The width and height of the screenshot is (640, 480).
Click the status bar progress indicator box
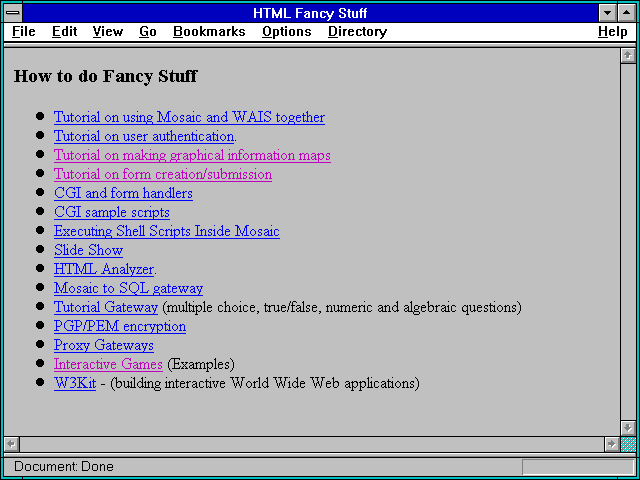(578, 467)
